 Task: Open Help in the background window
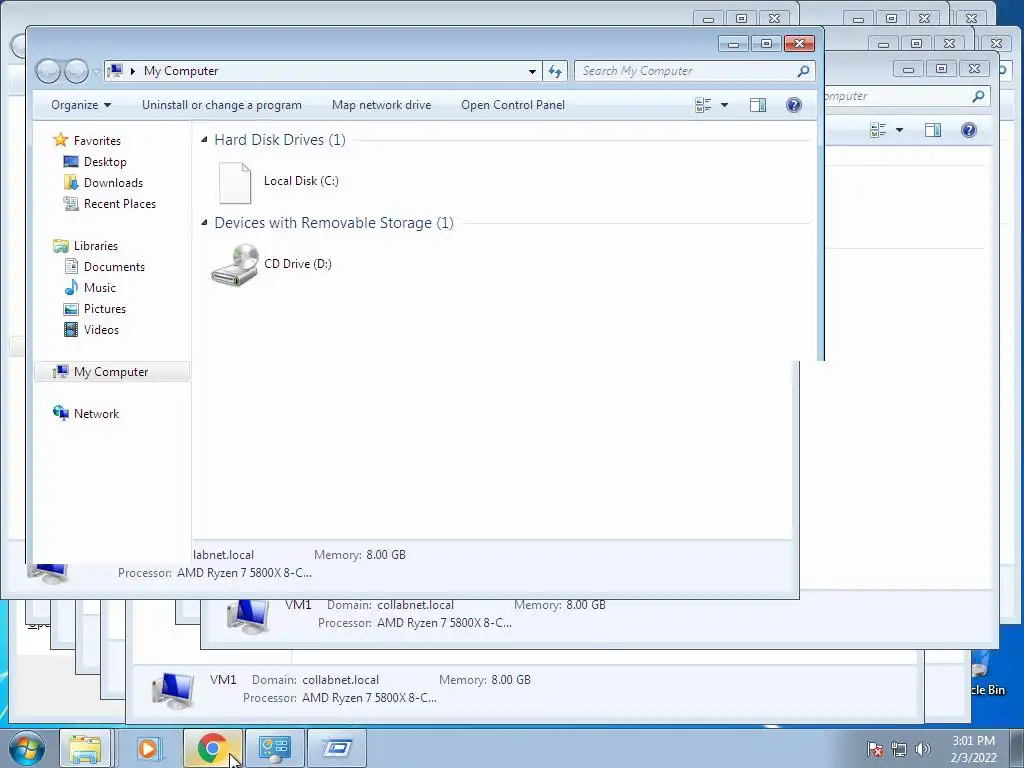click(x=968, y=130)
